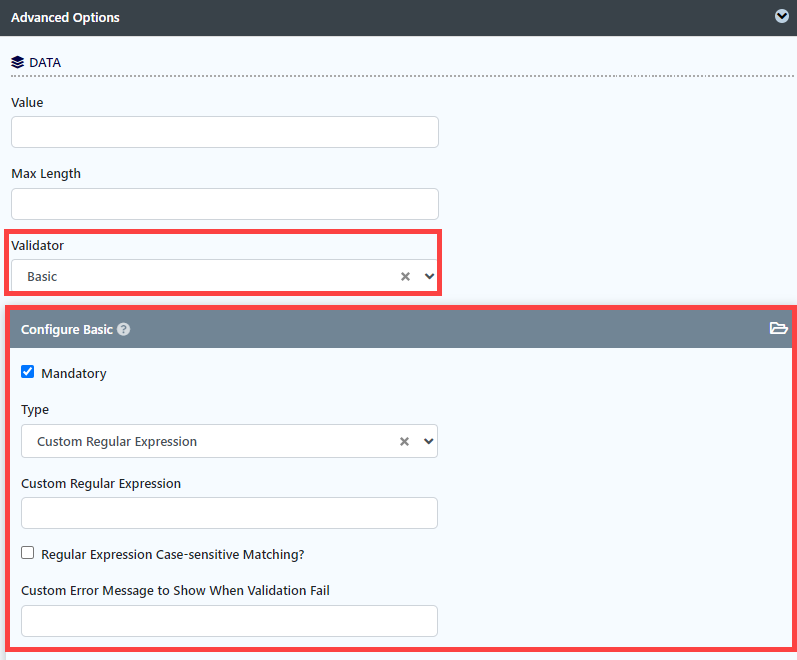Click the Advanced Options header title
This screenshot has width=797, height=660.
point(65,17)
